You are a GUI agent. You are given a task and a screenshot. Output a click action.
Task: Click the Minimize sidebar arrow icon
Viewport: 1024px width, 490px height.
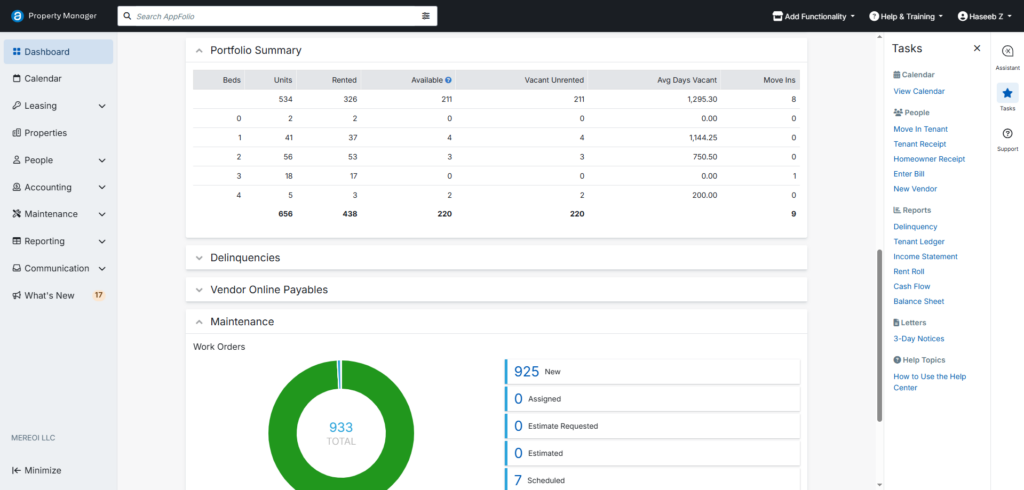[x=16, y=470]
